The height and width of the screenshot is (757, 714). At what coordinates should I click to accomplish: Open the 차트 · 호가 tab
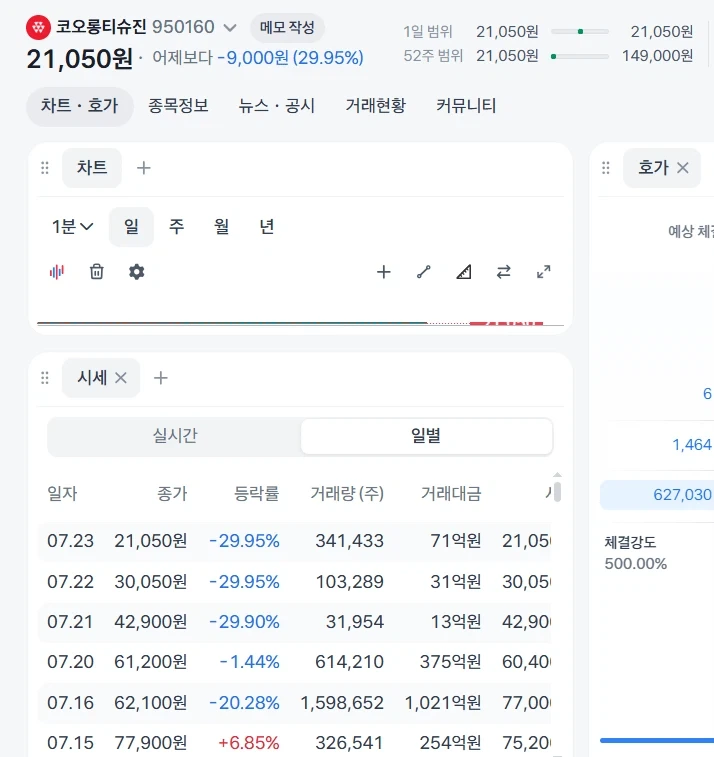click(79, 106)
